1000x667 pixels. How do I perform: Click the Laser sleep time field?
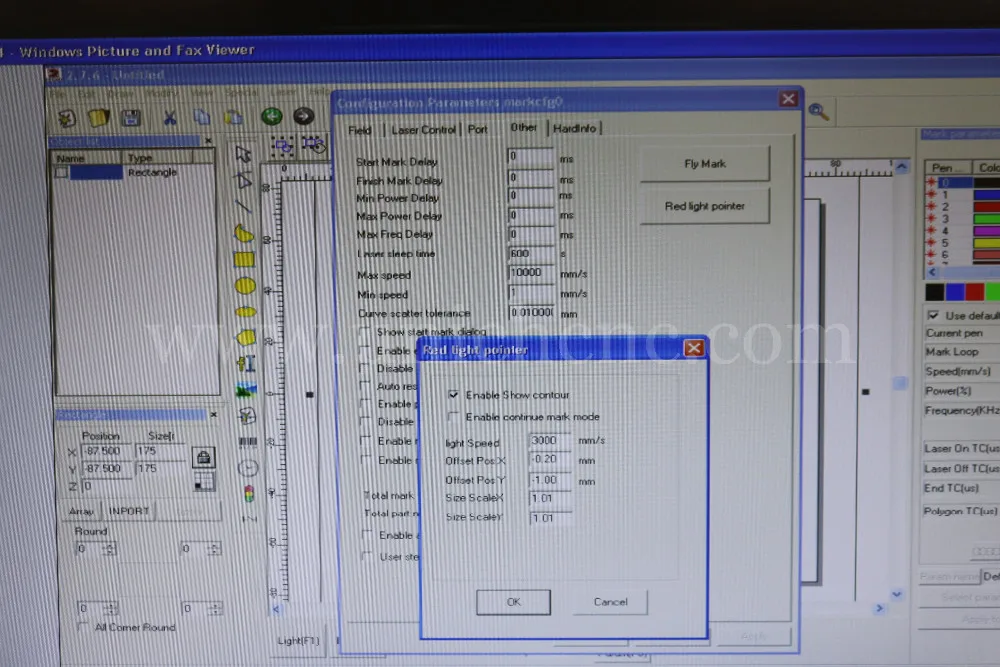pyautogui.click(x=532, y=254)
